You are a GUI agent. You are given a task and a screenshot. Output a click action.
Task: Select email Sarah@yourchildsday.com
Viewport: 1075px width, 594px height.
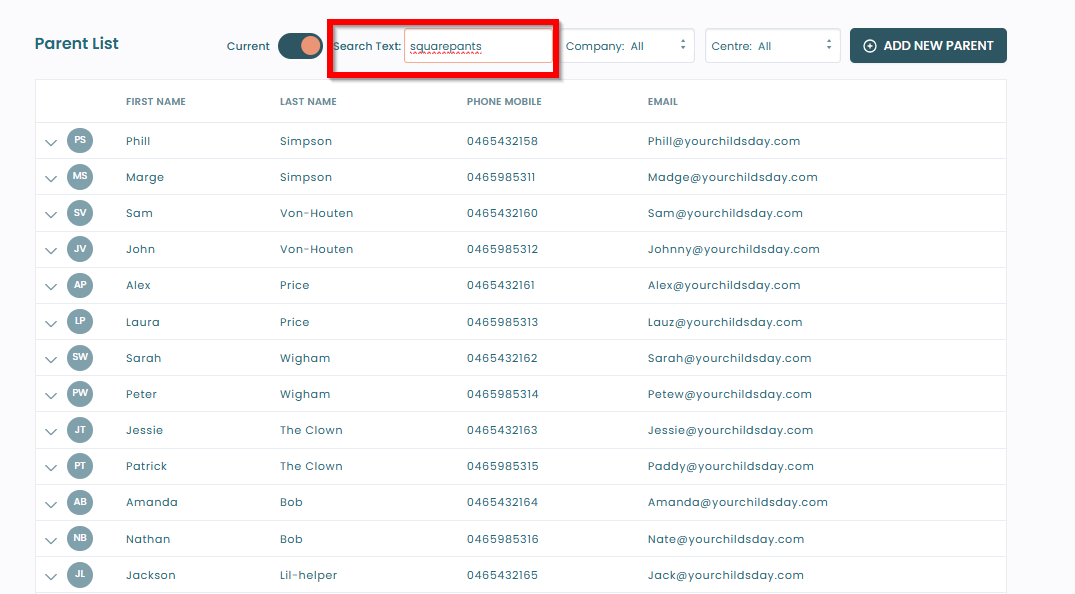[729, 358]
